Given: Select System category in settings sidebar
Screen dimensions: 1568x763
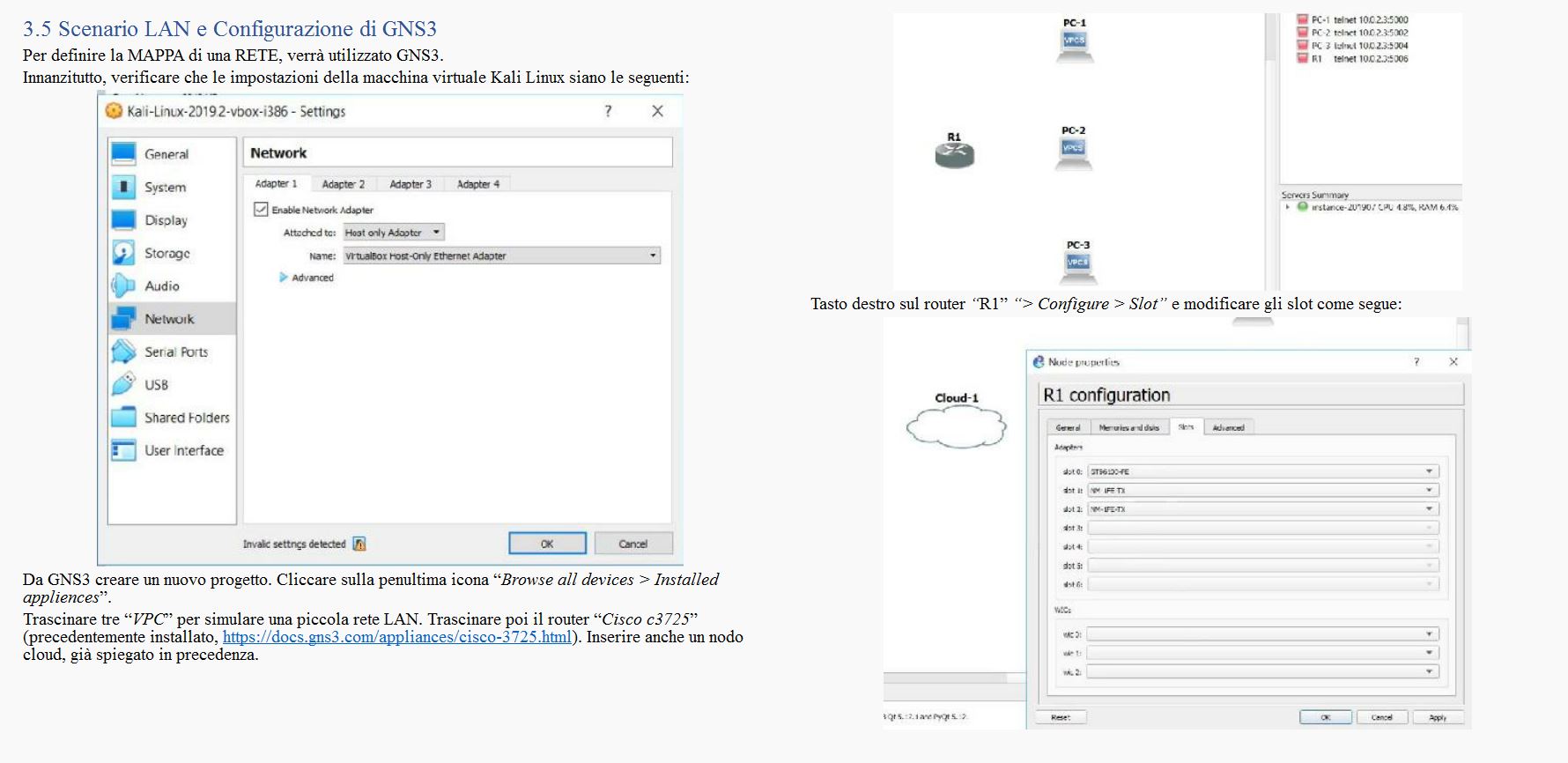Looking at the screenshot, I should 172,187.
